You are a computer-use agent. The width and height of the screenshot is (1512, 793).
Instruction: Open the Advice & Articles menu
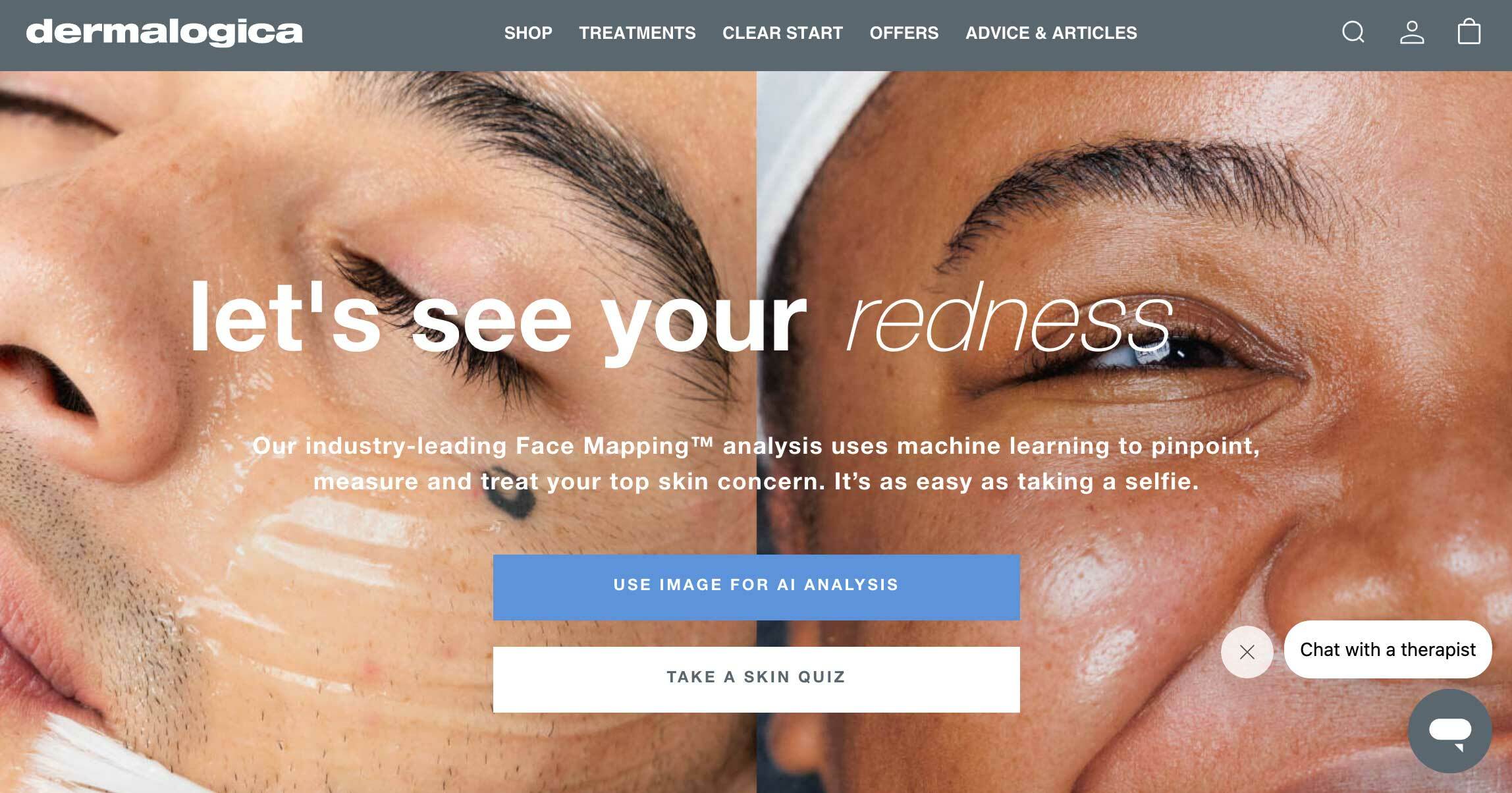click(x=1051, y=33)
